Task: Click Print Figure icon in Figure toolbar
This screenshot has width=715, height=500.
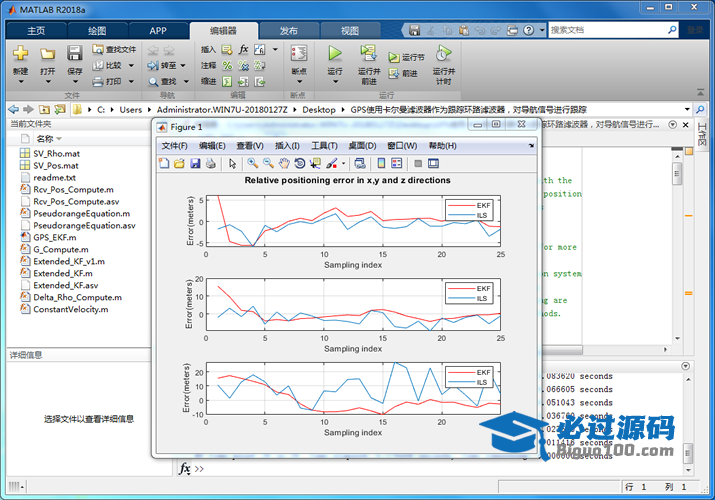Action: point(210,163)
